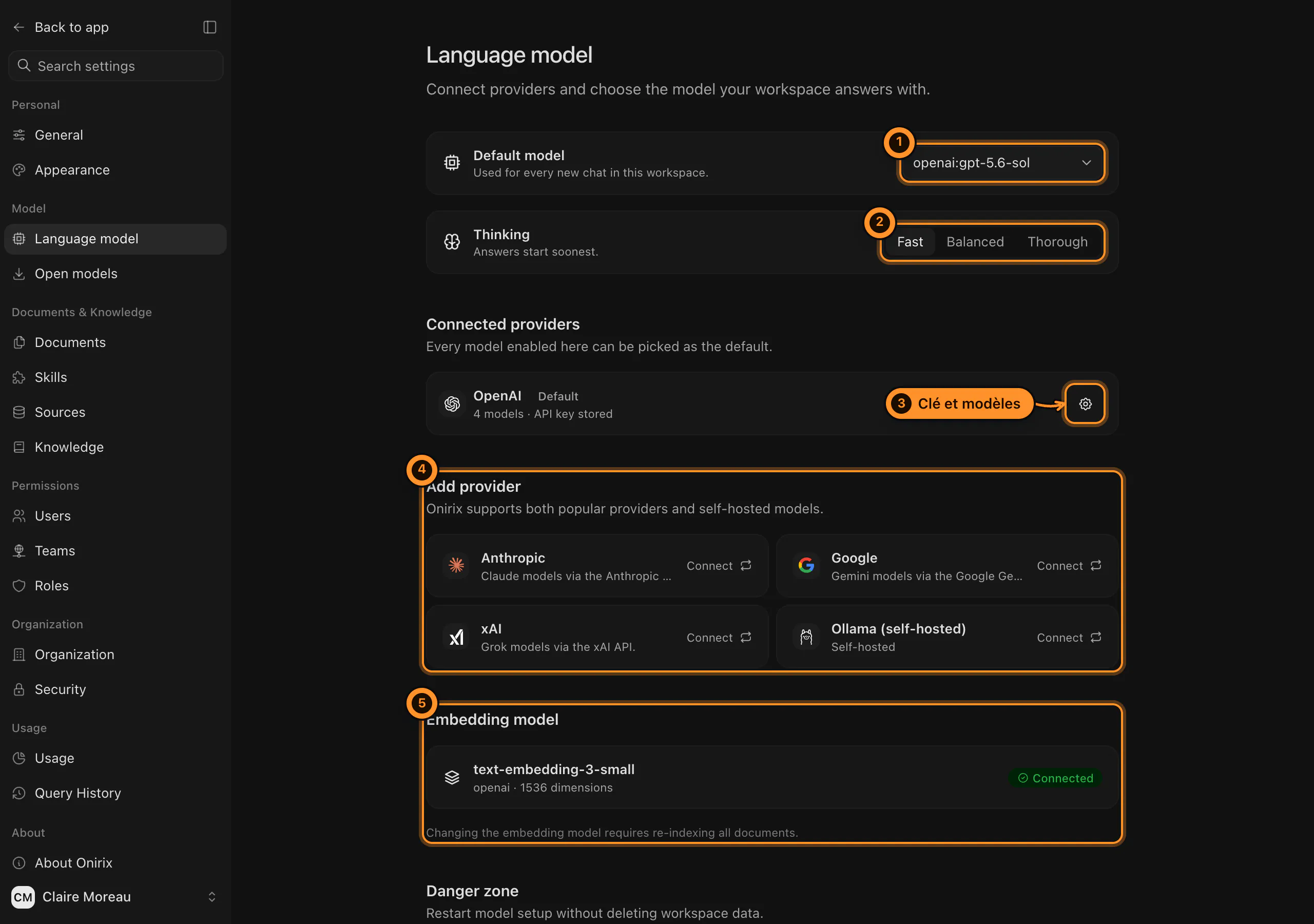Open Skills in the sidebar
Image resolution: width=1314 pixels, height=924 pixels.
point(115,377)
